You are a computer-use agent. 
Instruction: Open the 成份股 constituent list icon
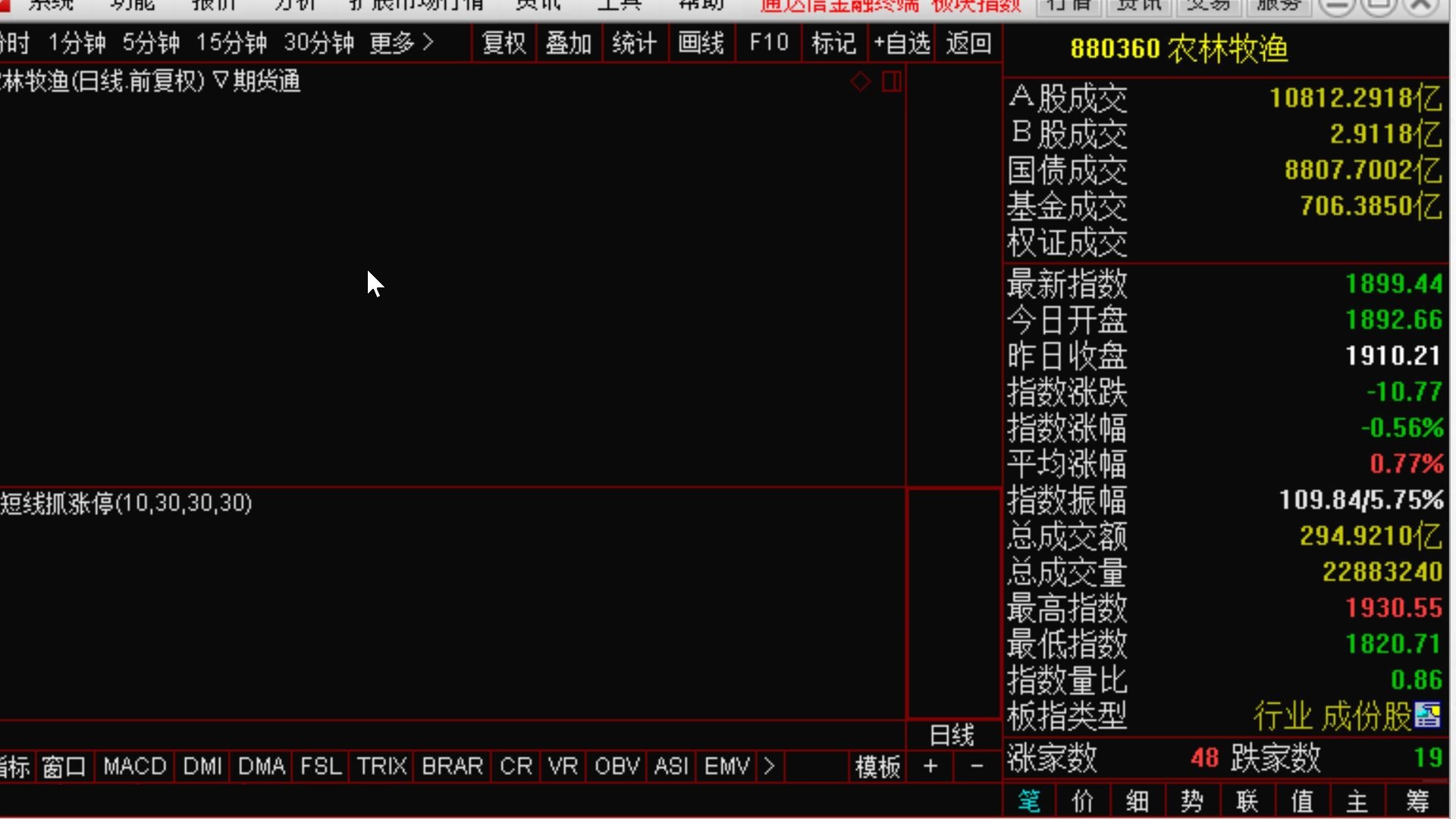1427,715
